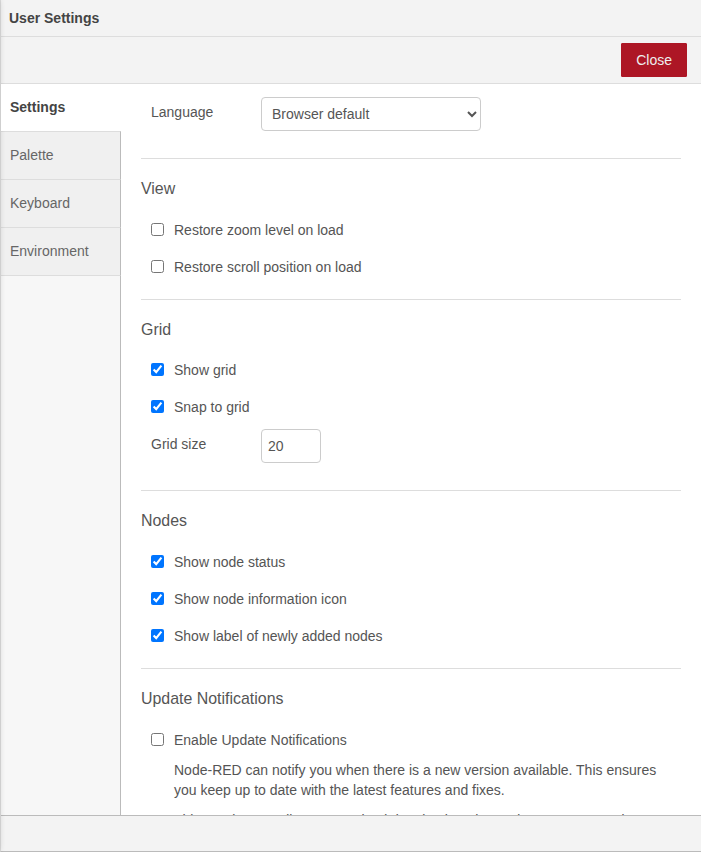Open the Keyboard settings tab
Screen dimensions: 701x852
pos(60,203)
